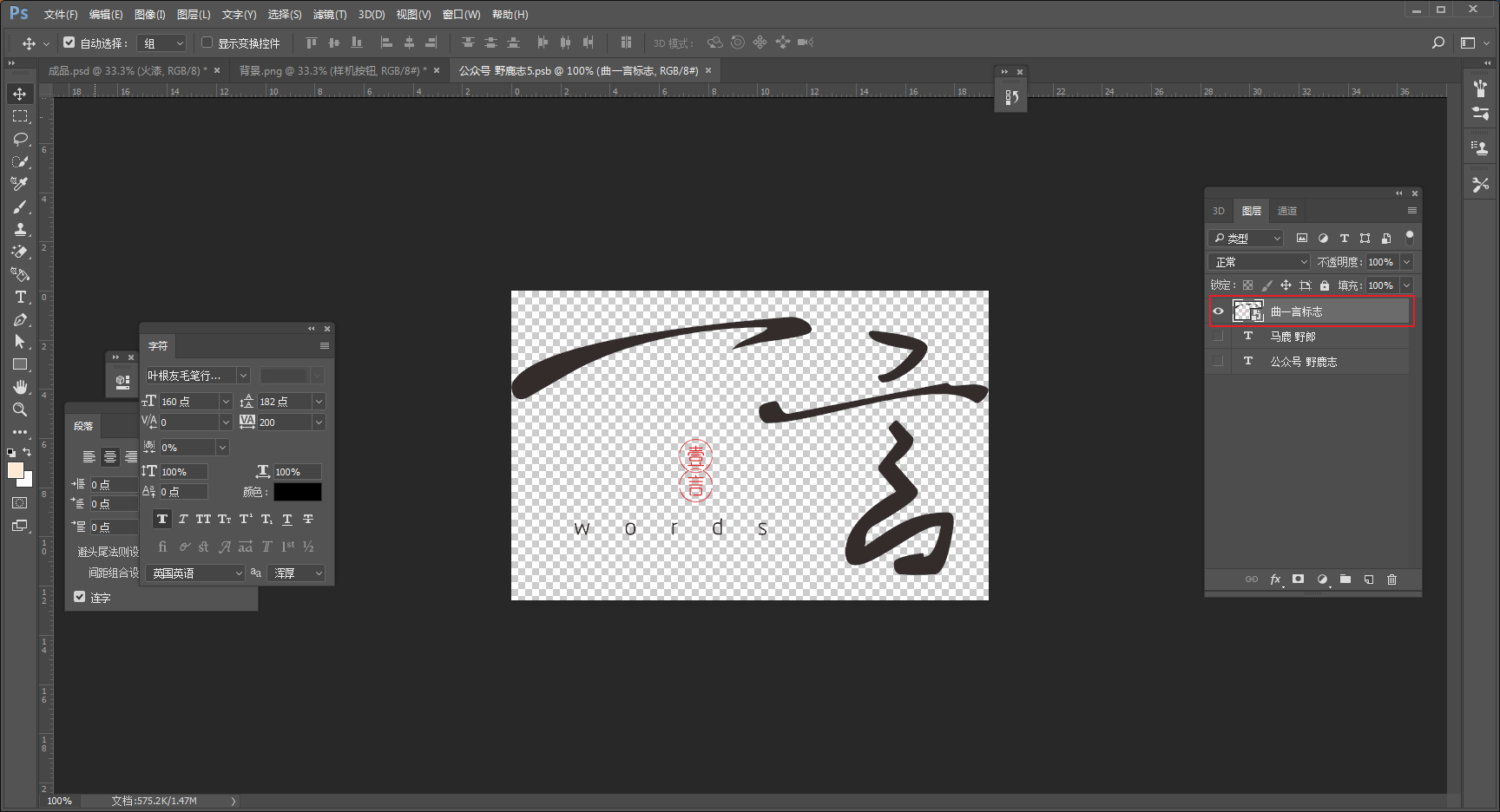Viewport: 1500px width, 812px height.
Task: Open the Character panel menu button
Action: (325, 346)
